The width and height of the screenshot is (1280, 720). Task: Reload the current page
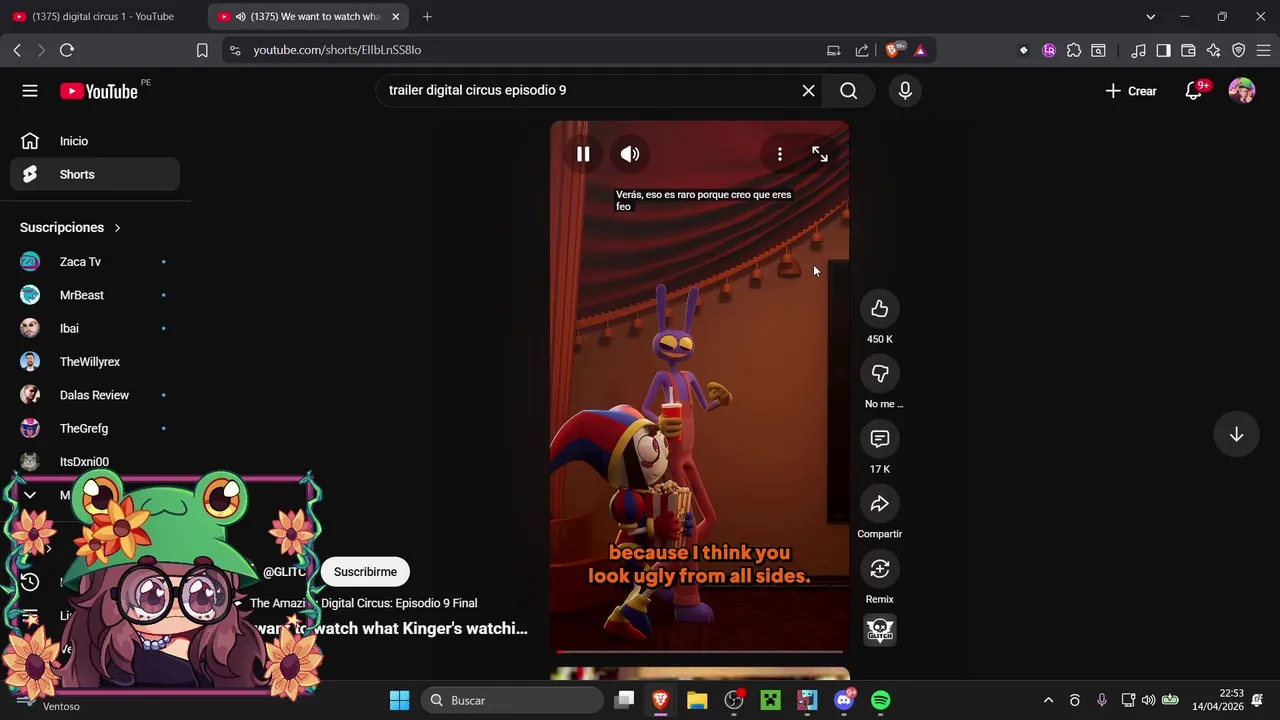(67, 50)
